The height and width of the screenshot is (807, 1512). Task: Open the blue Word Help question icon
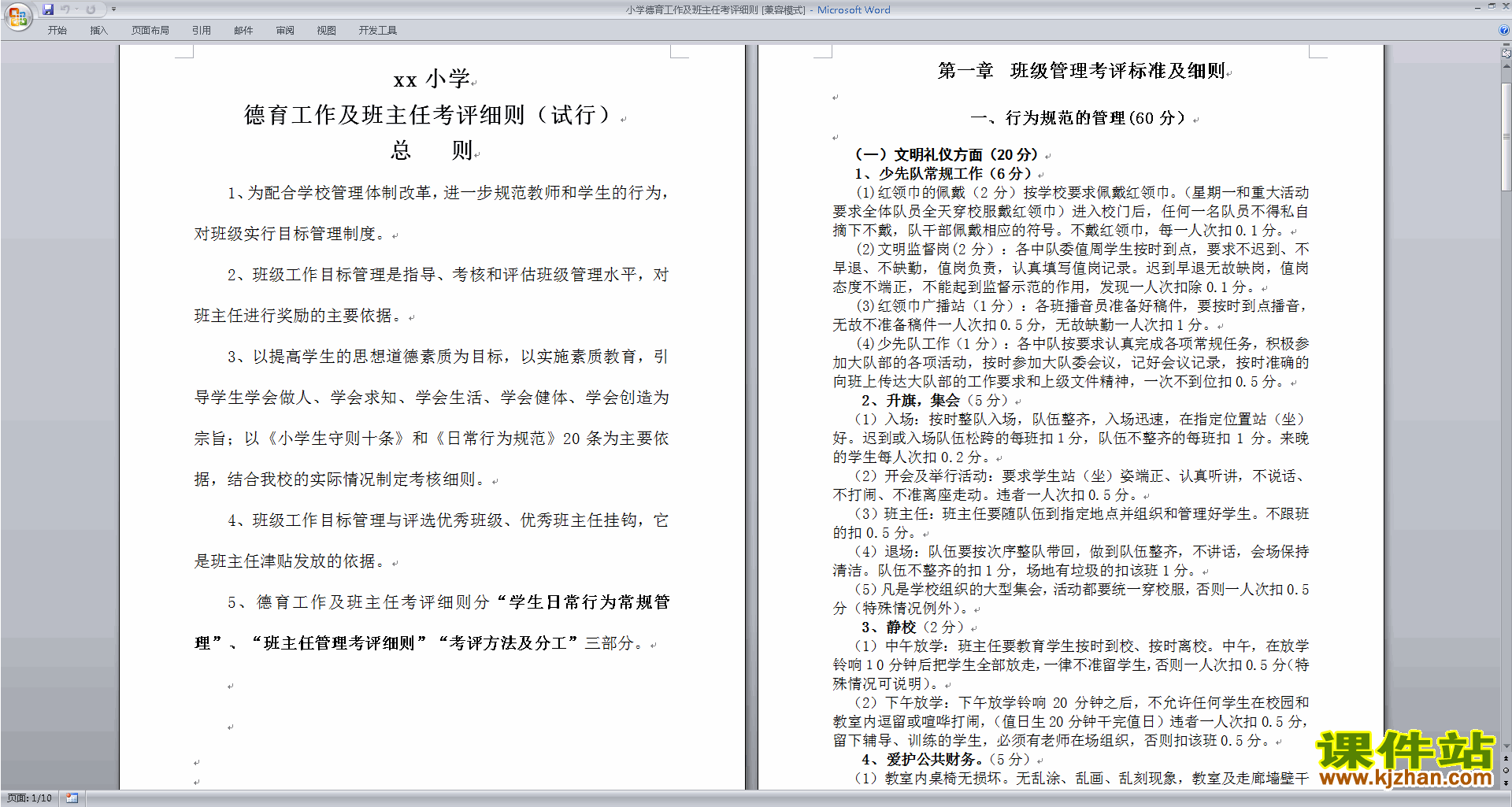tap(1504, 30)
